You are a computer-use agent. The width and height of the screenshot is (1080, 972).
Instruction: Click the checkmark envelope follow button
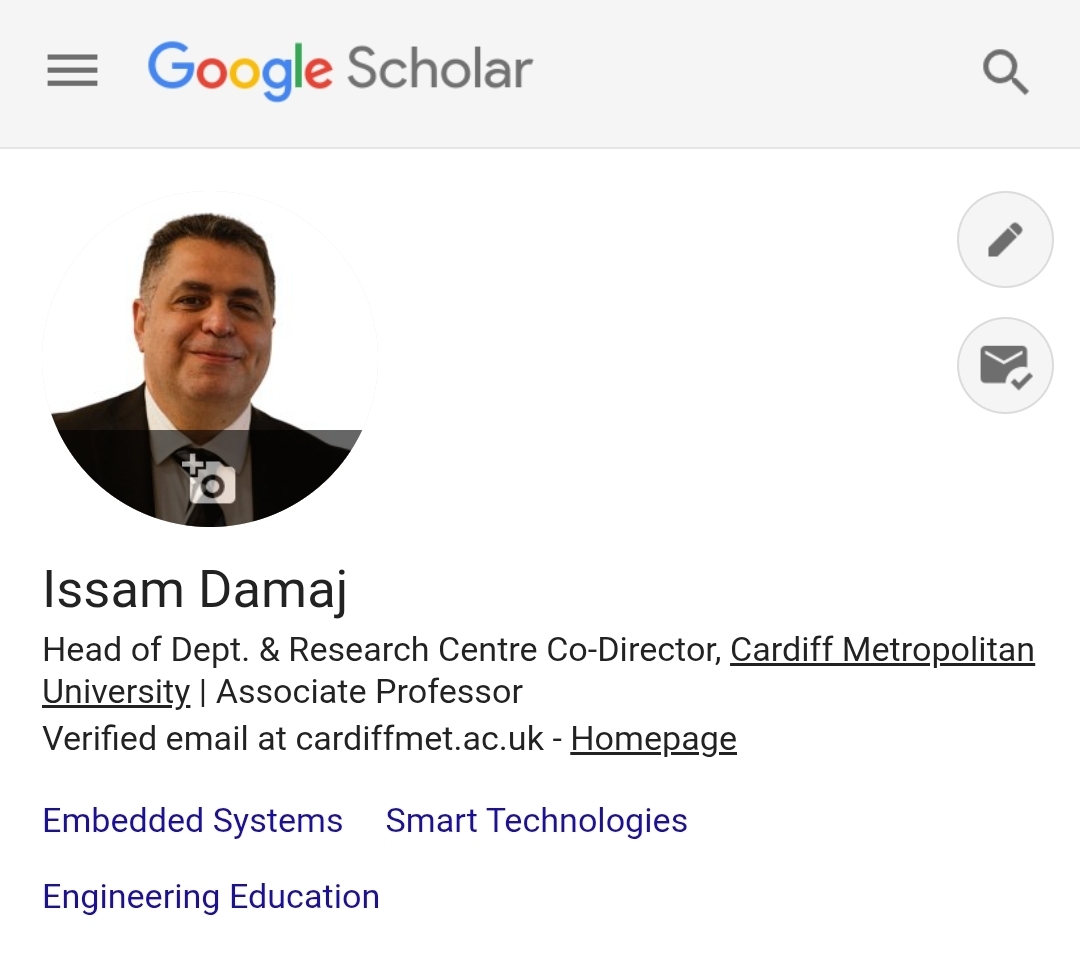pyautogui.click(x=1005, y=365)
